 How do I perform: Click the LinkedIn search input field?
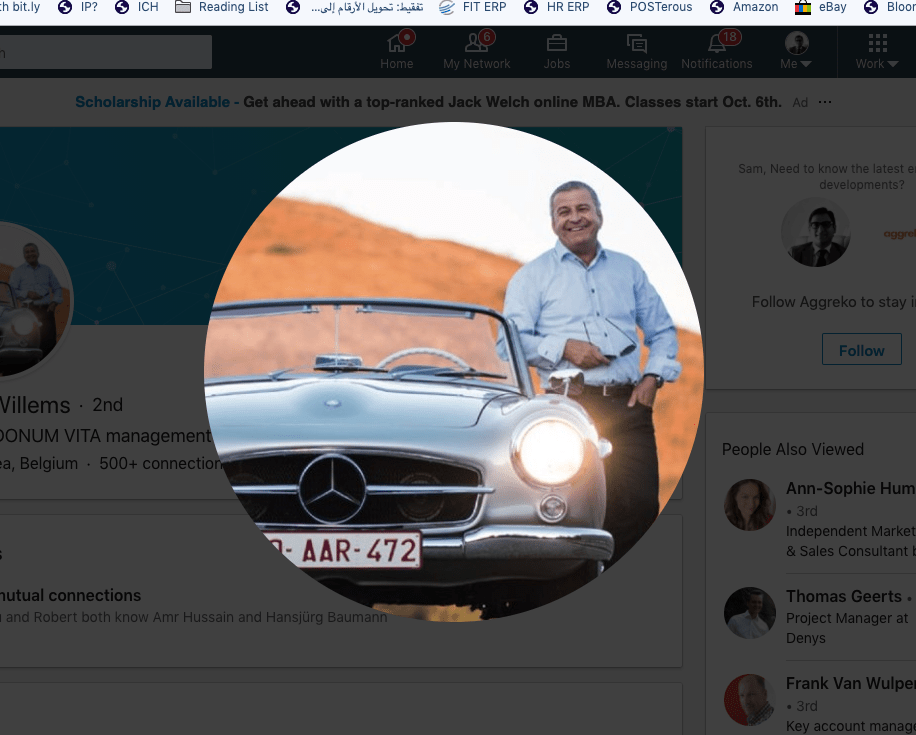click(x=105, y=52)
